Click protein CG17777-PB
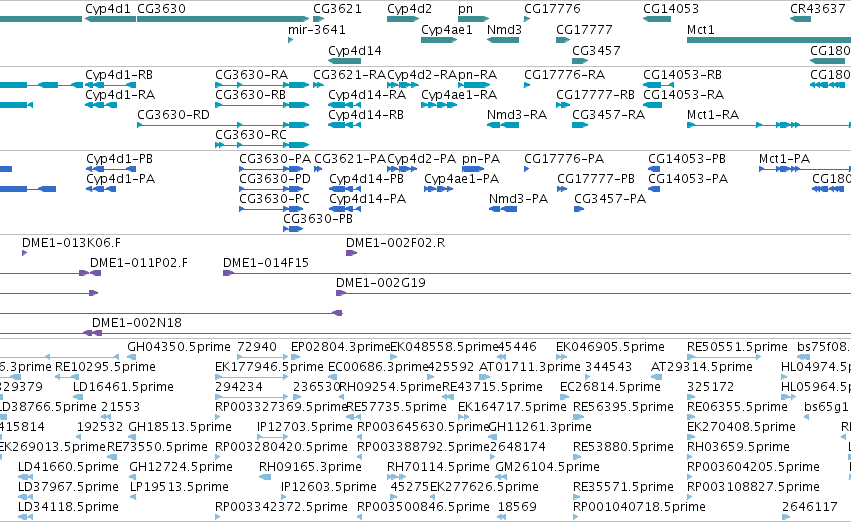851x522 pixels. [x=596, y=179]
